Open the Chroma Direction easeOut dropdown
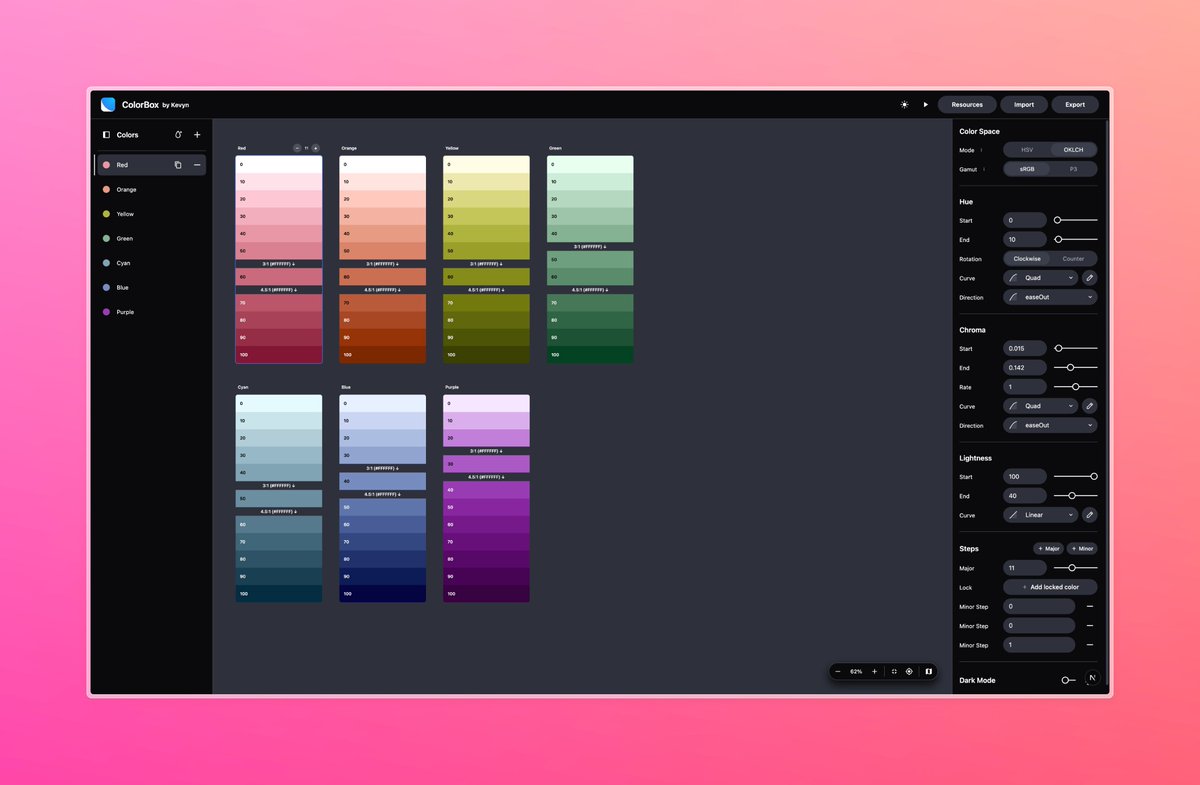This screenshot has height=785, width=1200. (x=1050, y=425)
